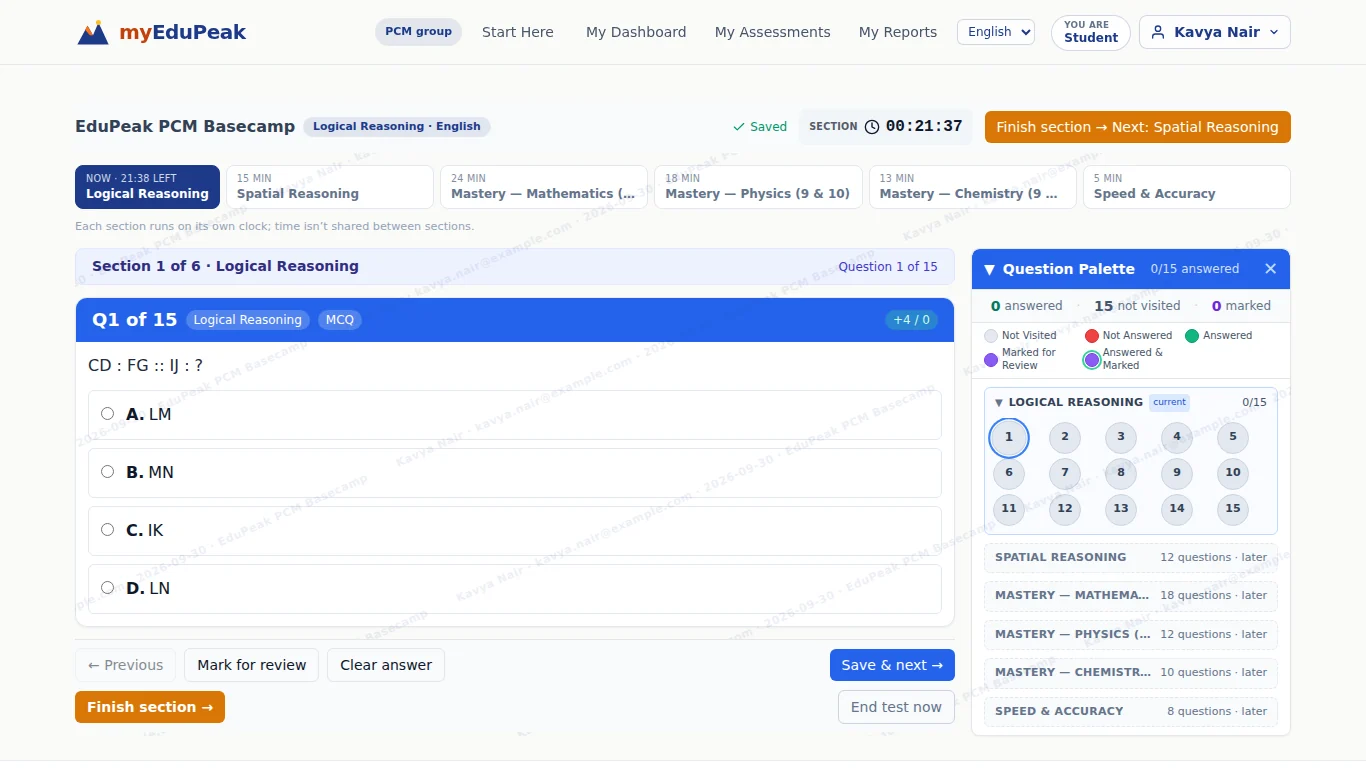Click the PCM group badge
This screenshot has width=1366, height=768.
pyautogui.click(x=418, y=32)
